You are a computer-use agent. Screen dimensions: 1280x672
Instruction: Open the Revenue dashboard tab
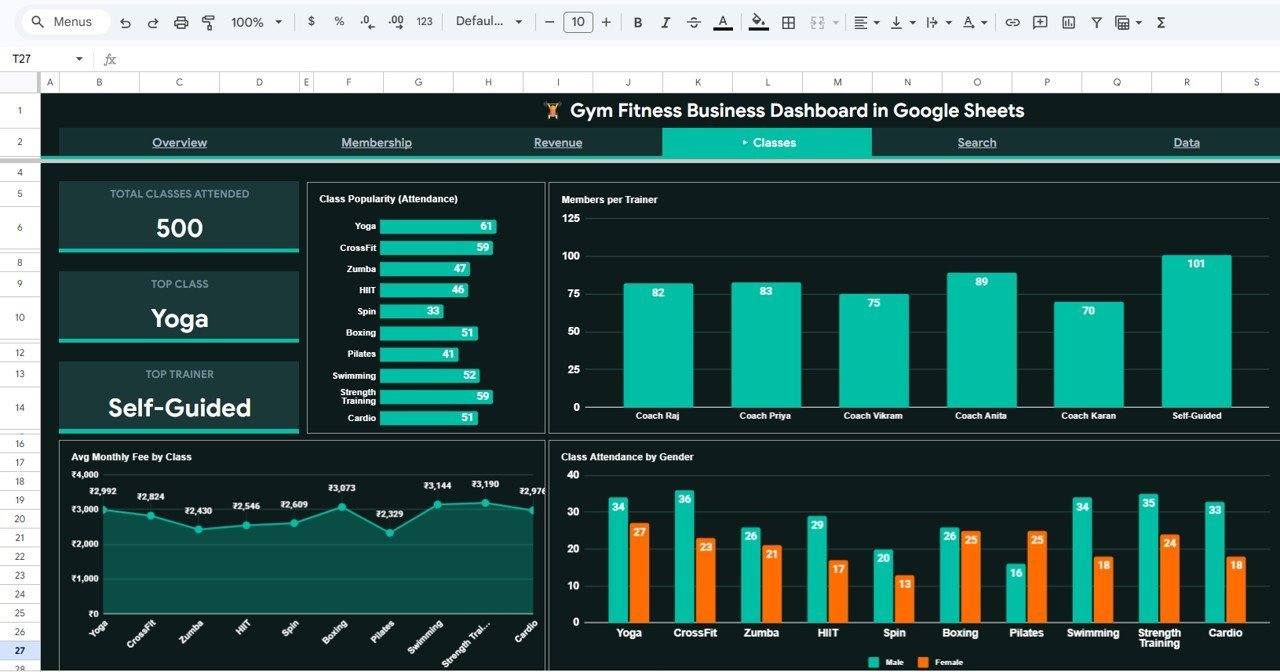[x=558, y=143]
